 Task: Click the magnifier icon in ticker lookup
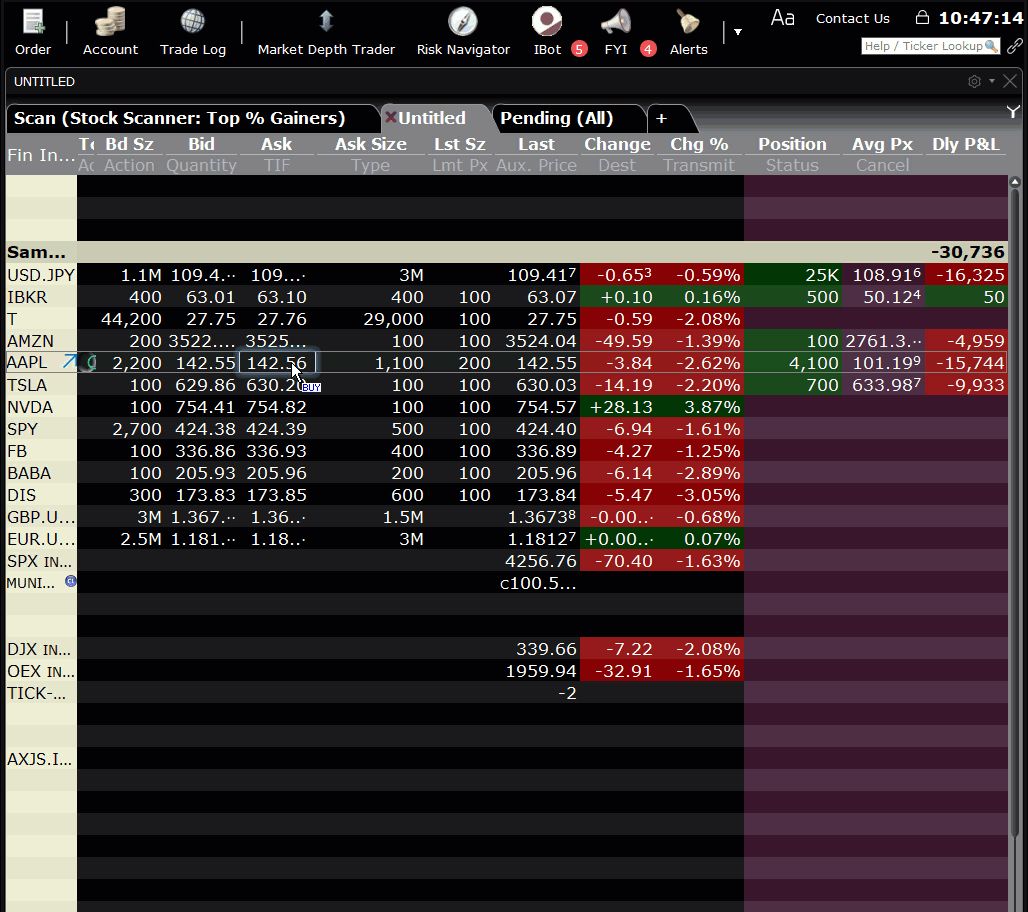point(991,46)
